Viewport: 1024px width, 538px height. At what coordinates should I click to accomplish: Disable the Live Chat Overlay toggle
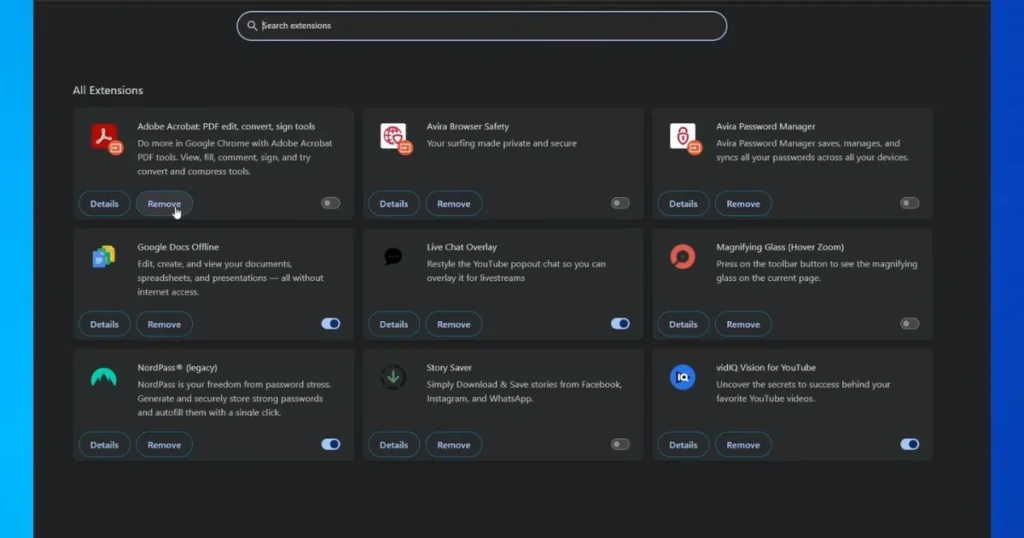tap(620, 324)
